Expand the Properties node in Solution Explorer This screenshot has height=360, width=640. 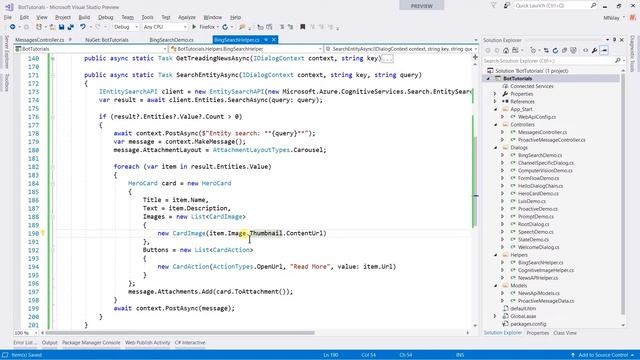(x=495, y=94)
